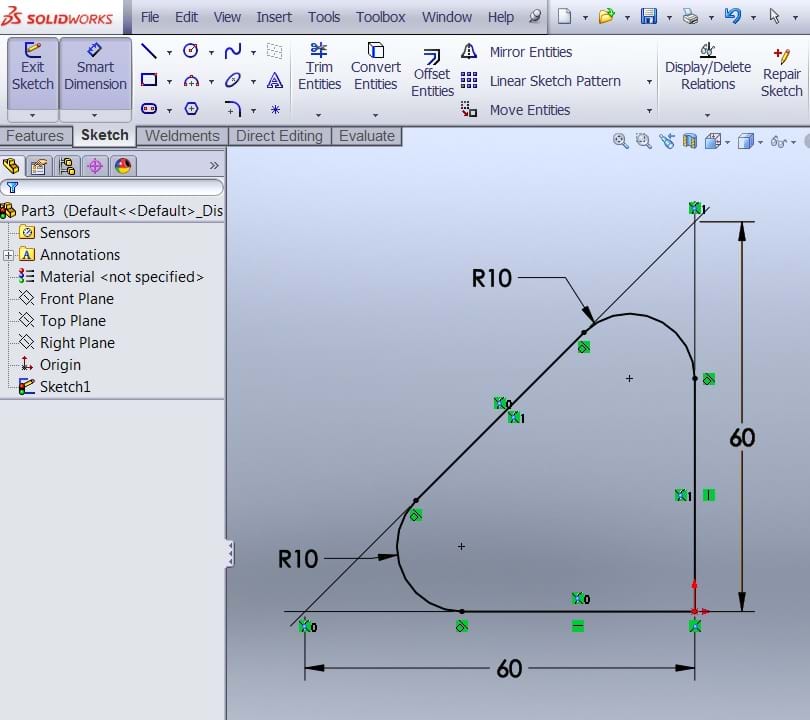Click the vertical relation marker on right line
810x720 pixels.
click(x=709, y=495)
